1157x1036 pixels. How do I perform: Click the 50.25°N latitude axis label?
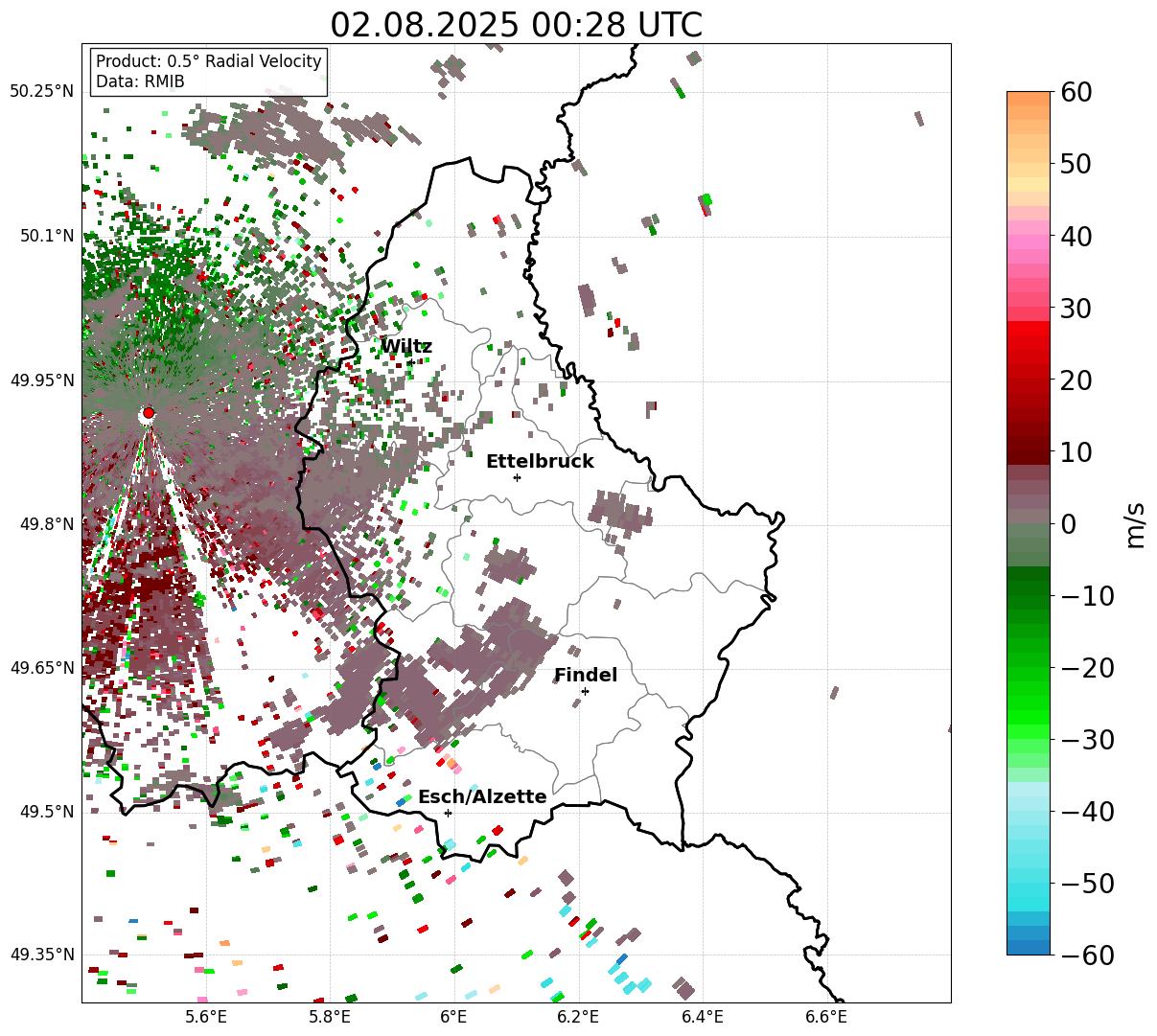click(x=42, y=91)
